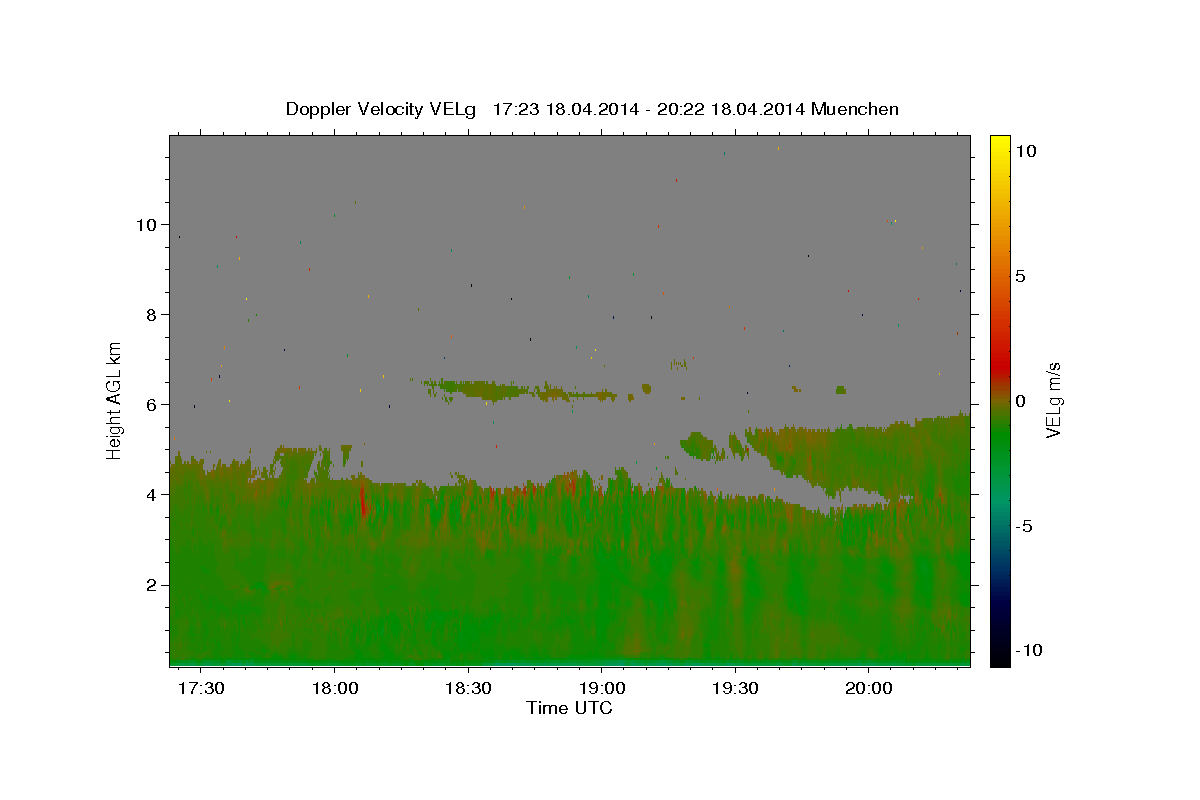
Task: Click the '17:23 18.04.2014' start time in the title
Action: (x=563, y=109)
